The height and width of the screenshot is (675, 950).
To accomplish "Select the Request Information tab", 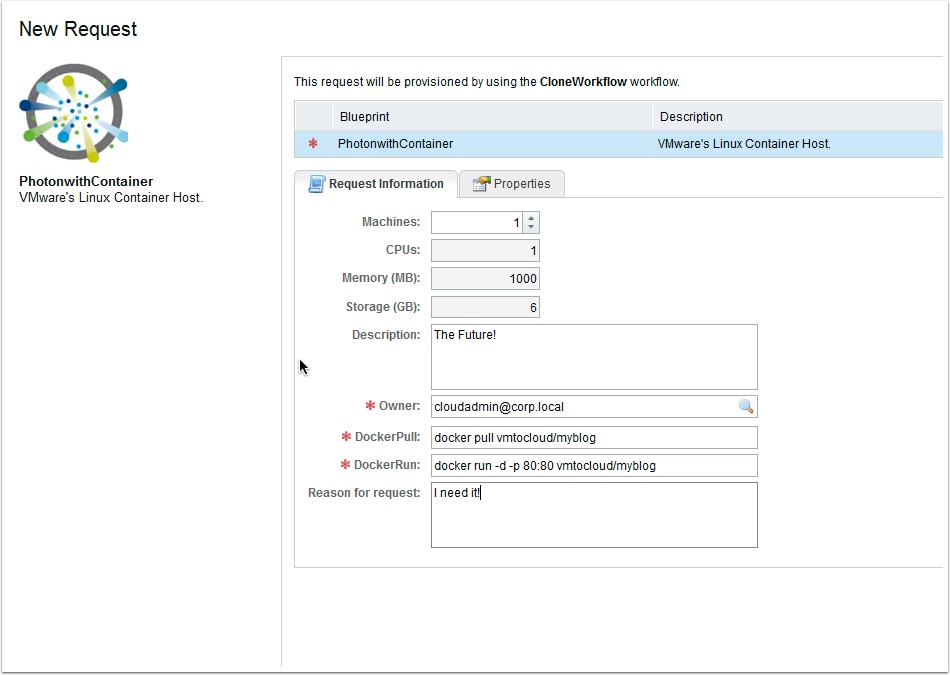I will tap(376, 184).
